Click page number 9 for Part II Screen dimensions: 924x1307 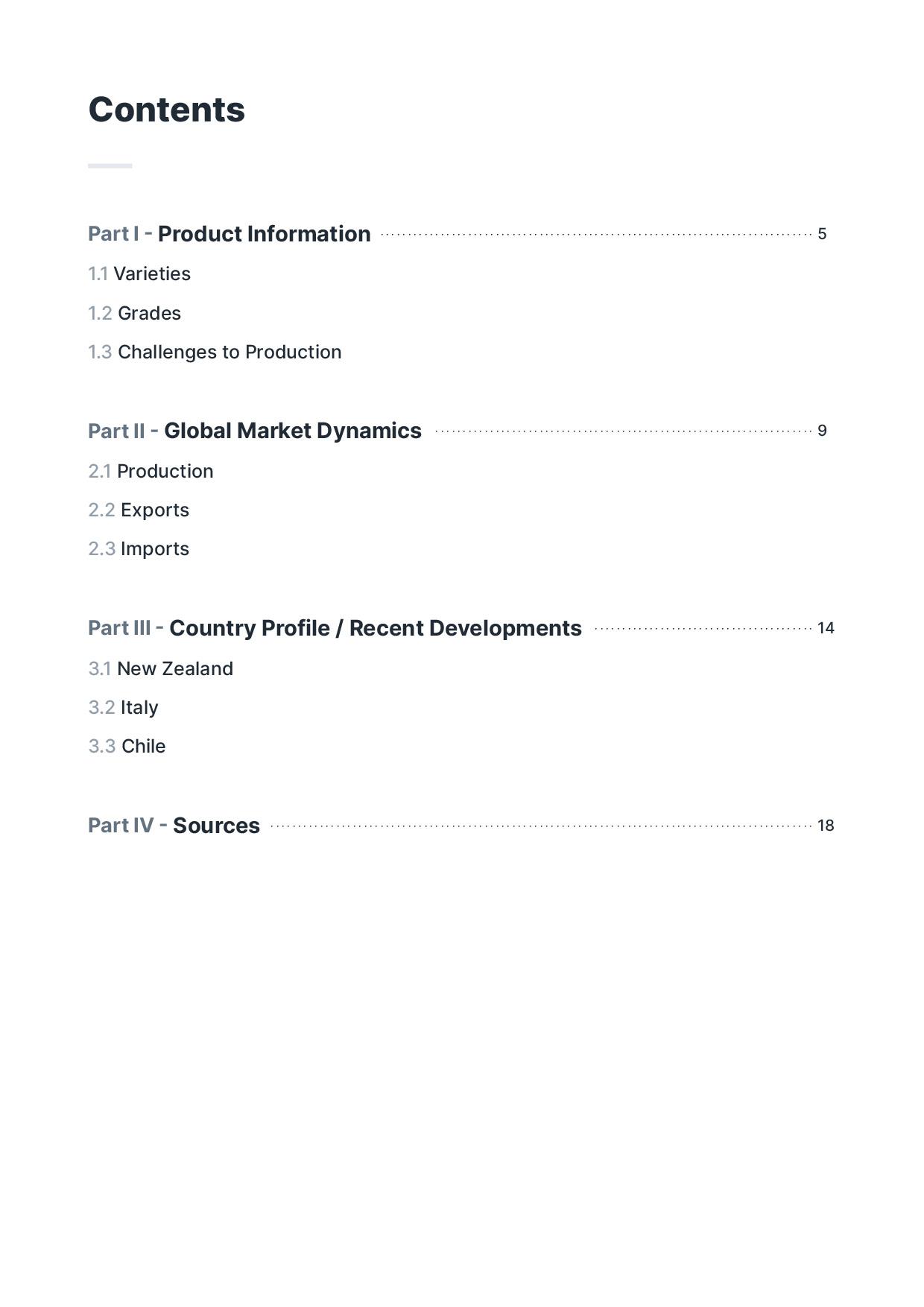[x=822, y=431]
